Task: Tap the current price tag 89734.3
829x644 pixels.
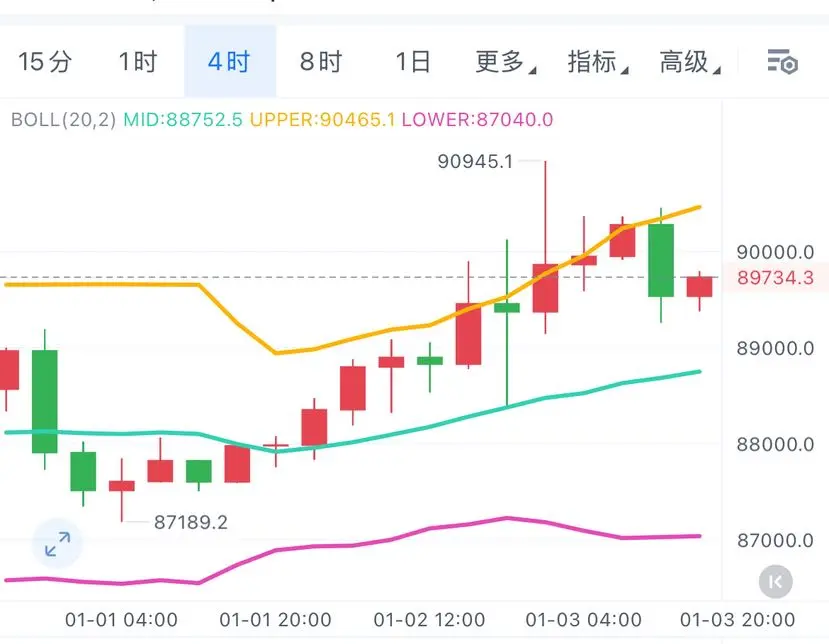Action: [775, 278]
